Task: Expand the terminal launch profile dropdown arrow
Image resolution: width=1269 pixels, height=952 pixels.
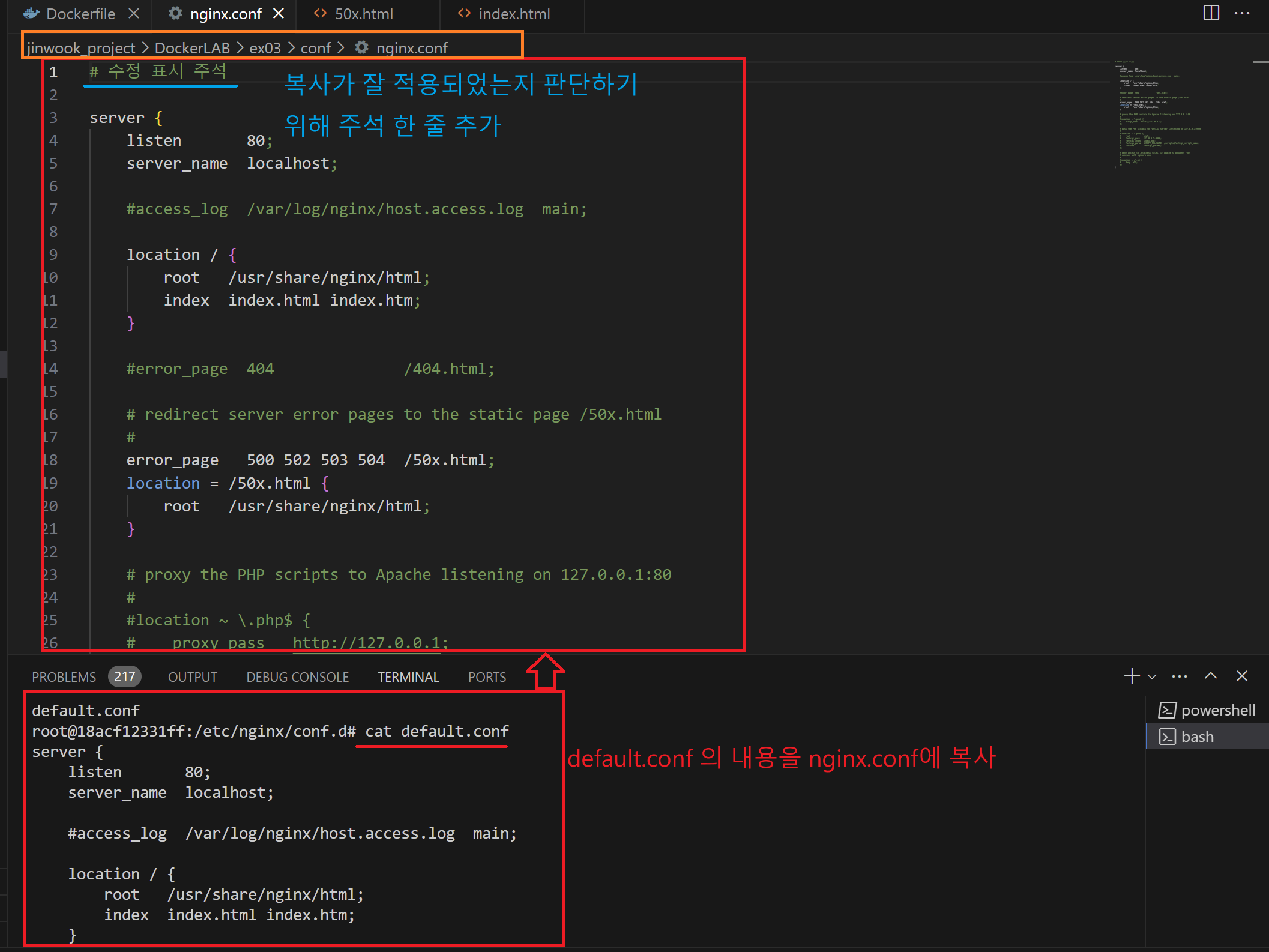Action: (x=1152, y=677)
